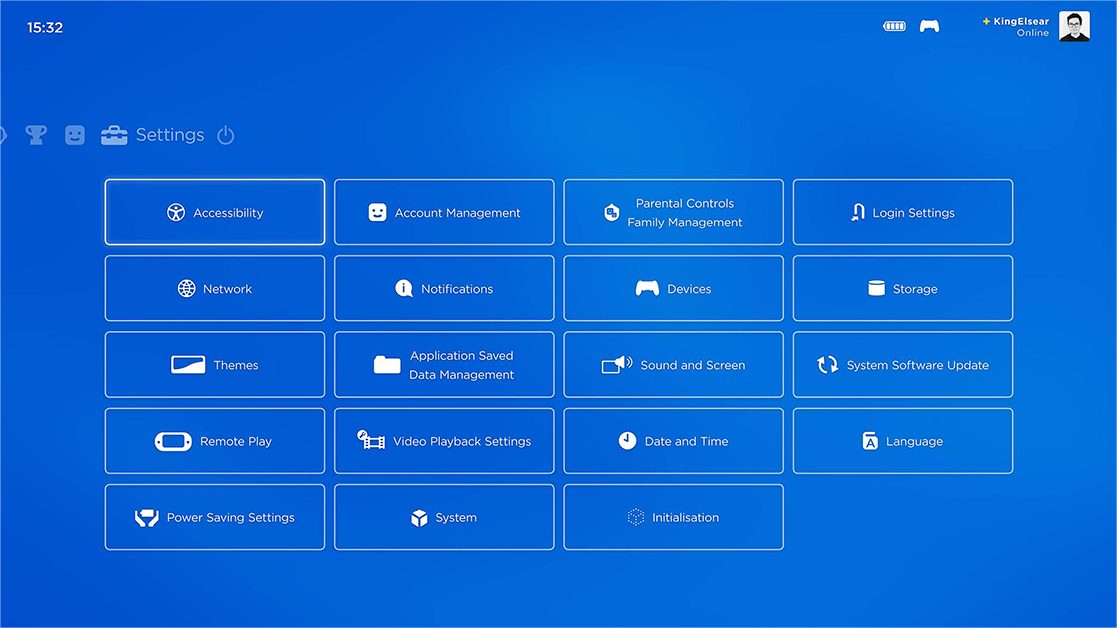The width and height of the screenshot is (1117, 628).
Task: Click the power icon beside Settings
Action: [226, 135]
